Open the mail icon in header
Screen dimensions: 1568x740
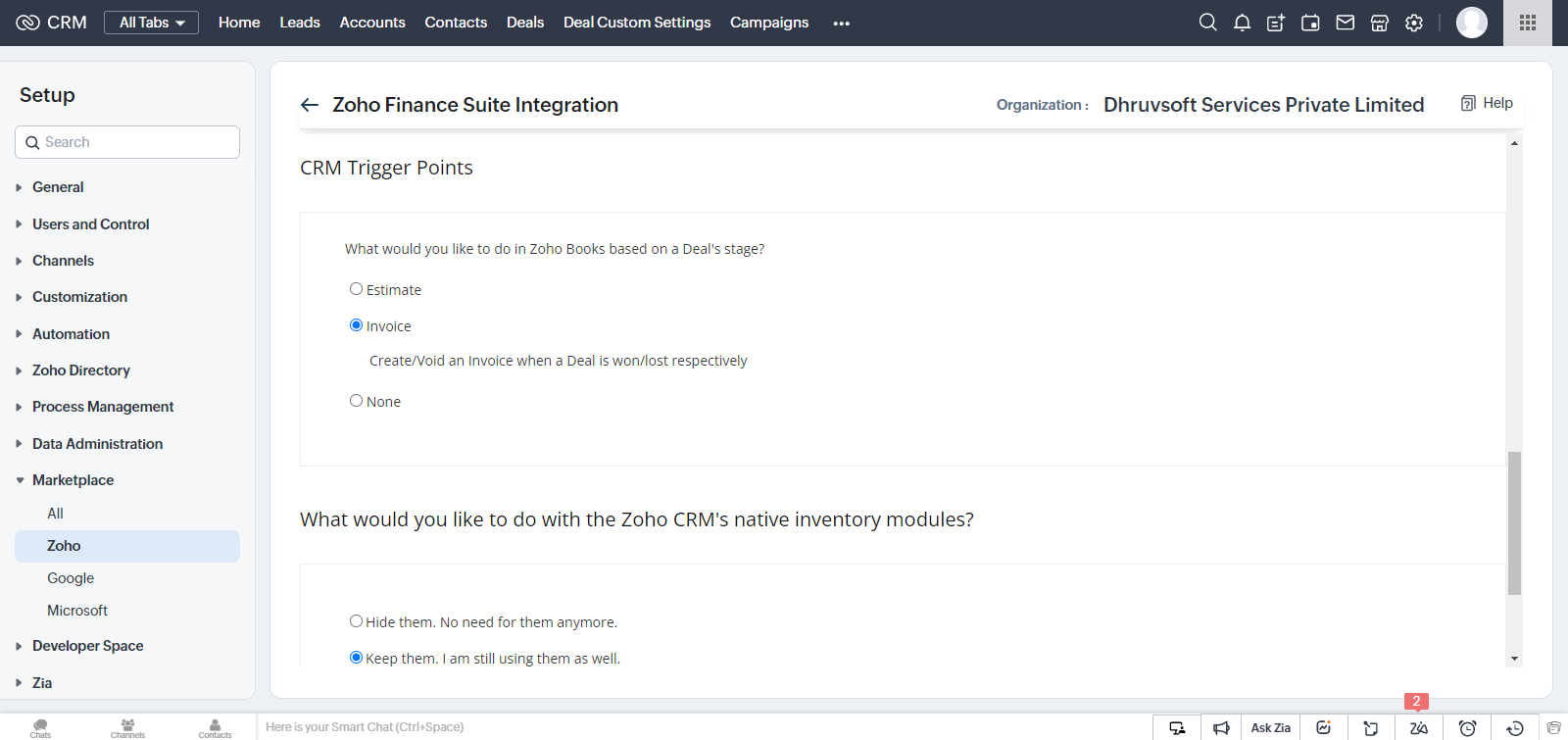(x=1345, y=23)
